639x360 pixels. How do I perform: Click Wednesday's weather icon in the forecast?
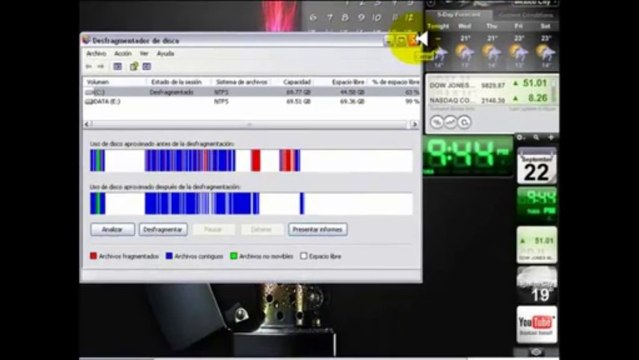465,52
